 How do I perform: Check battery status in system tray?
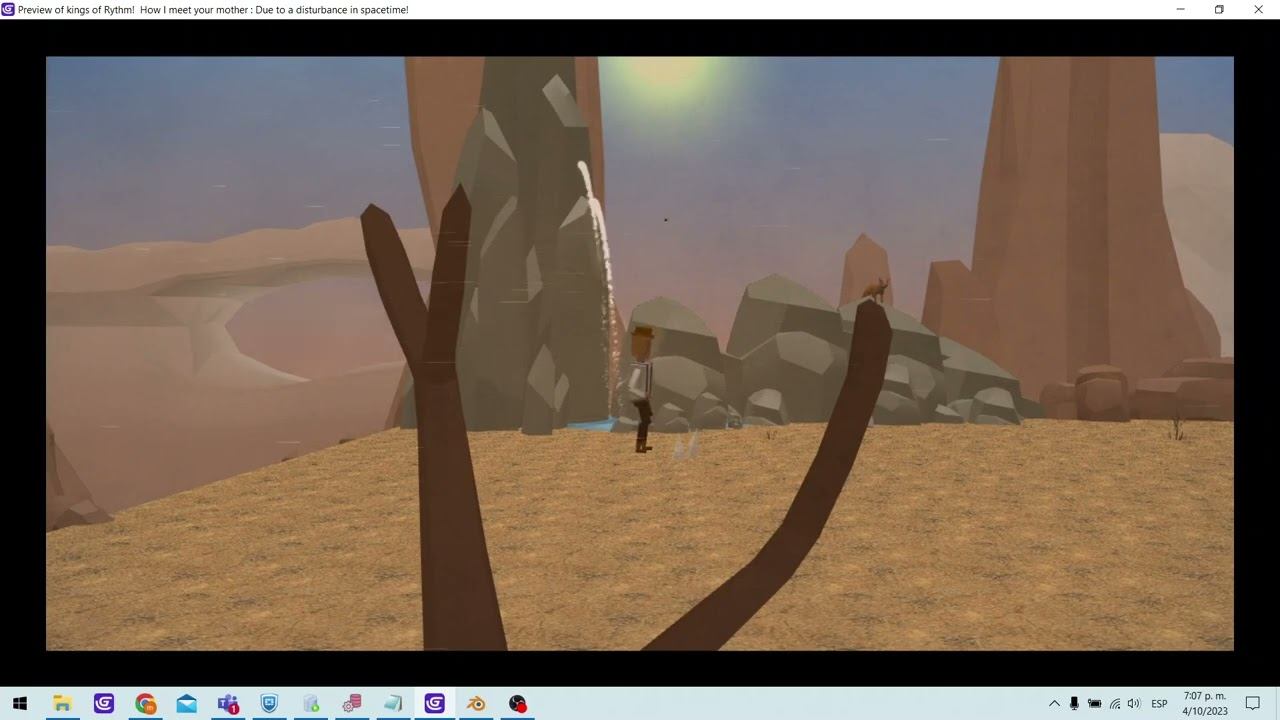[x=1095, y=703]
